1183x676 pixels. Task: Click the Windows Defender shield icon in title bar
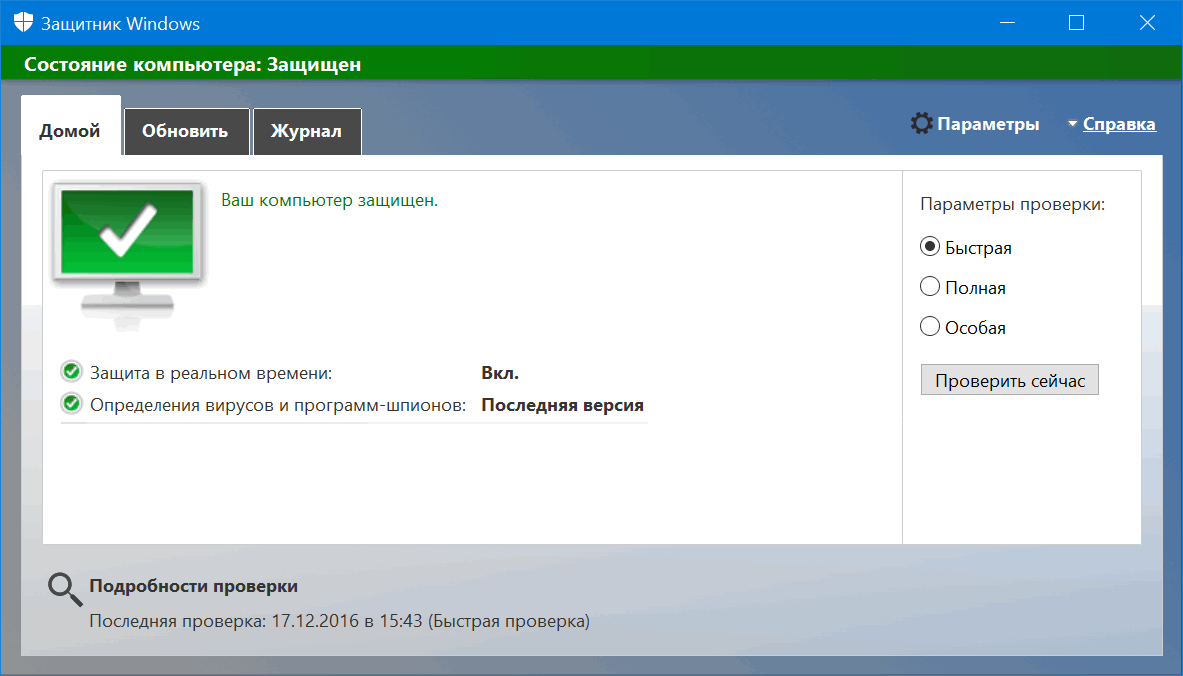23,23
